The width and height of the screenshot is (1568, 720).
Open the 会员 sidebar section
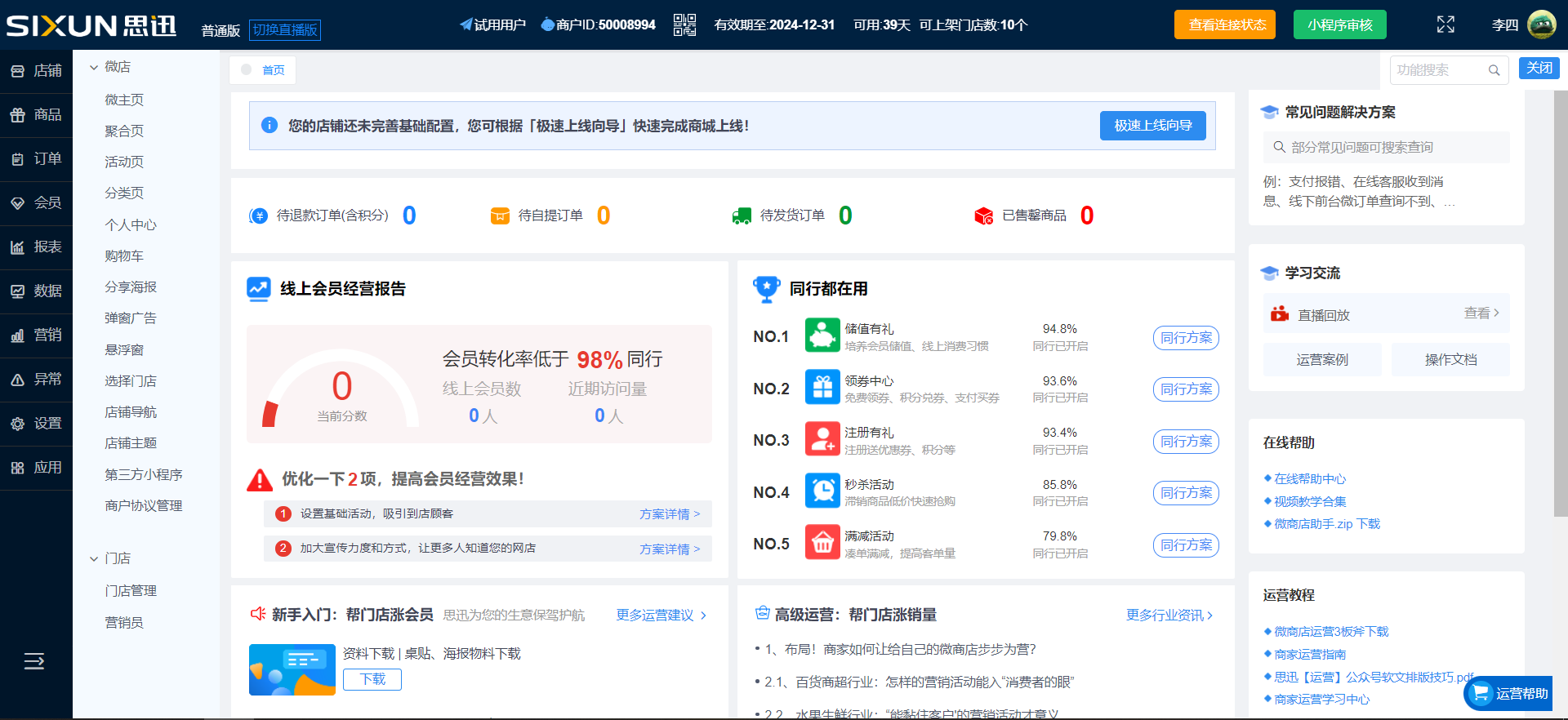pos(36,203)
